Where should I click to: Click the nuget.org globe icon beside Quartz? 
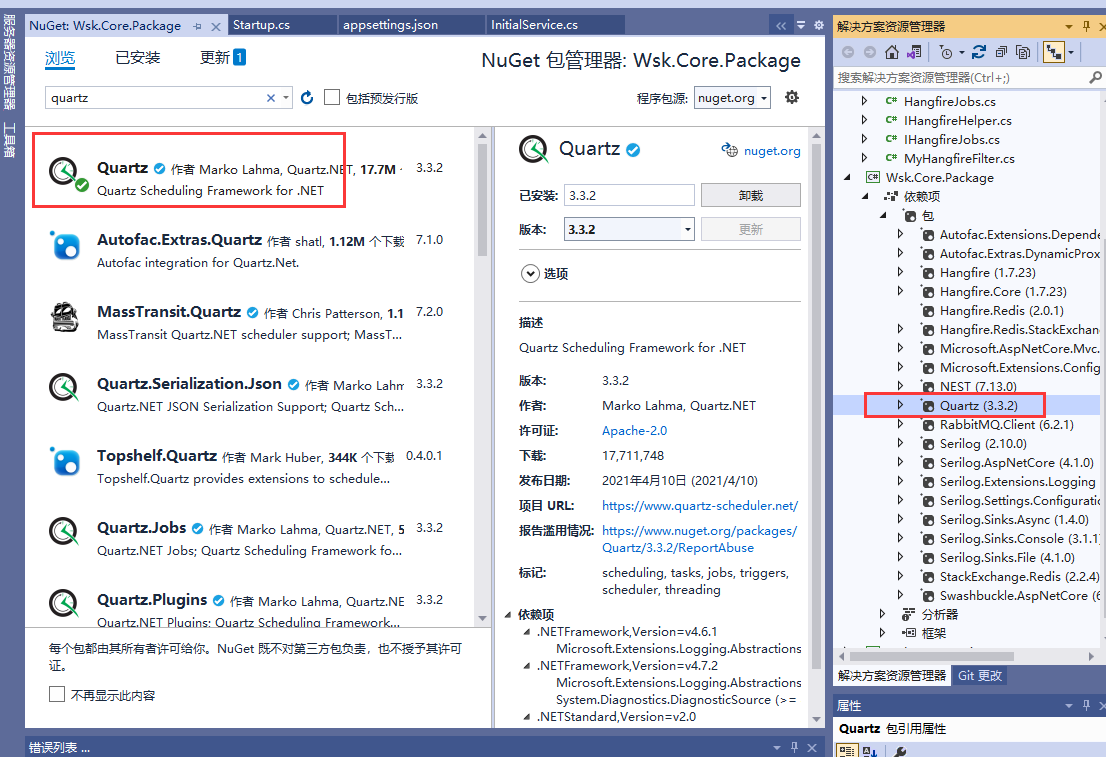pyautogui.click(x=728, y=149)
